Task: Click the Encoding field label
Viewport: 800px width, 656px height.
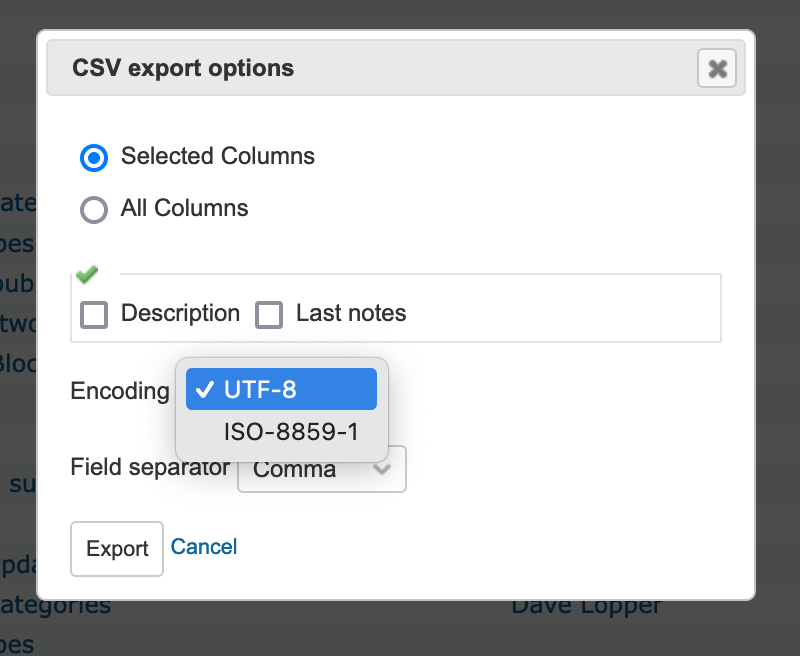Action: tap(120, 391)
